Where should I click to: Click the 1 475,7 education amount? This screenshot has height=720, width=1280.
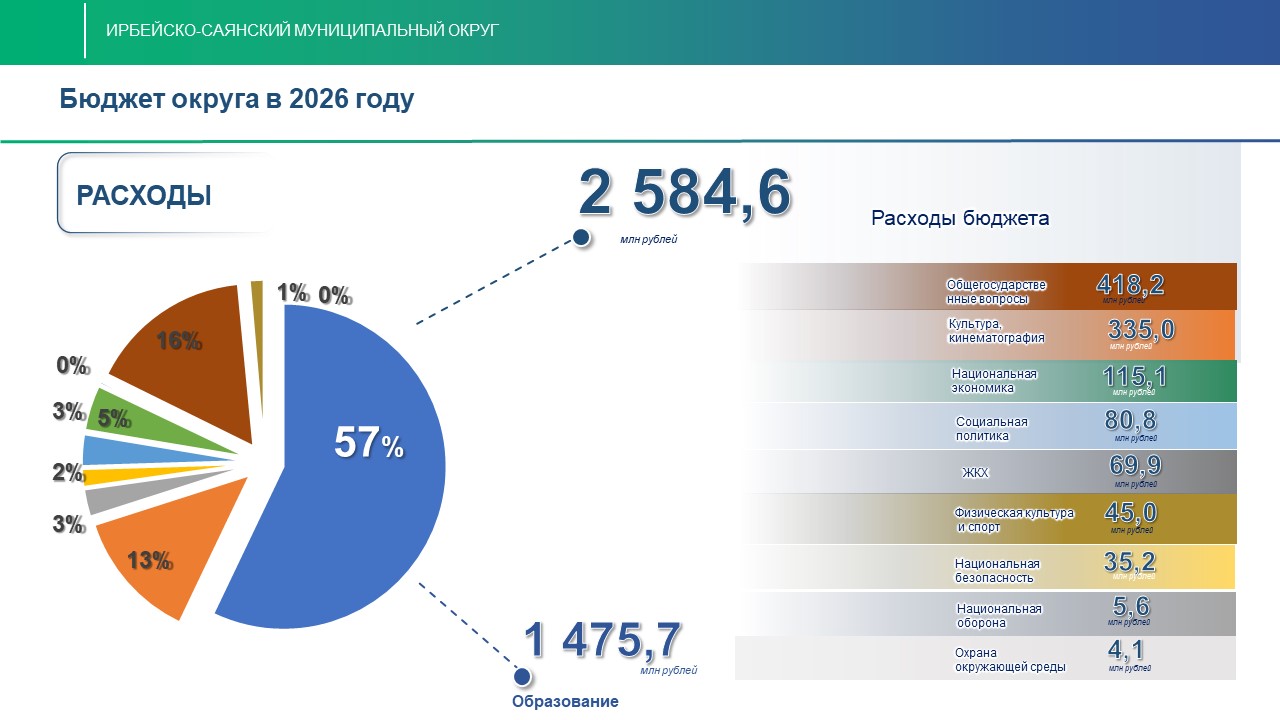coord(603,641)
